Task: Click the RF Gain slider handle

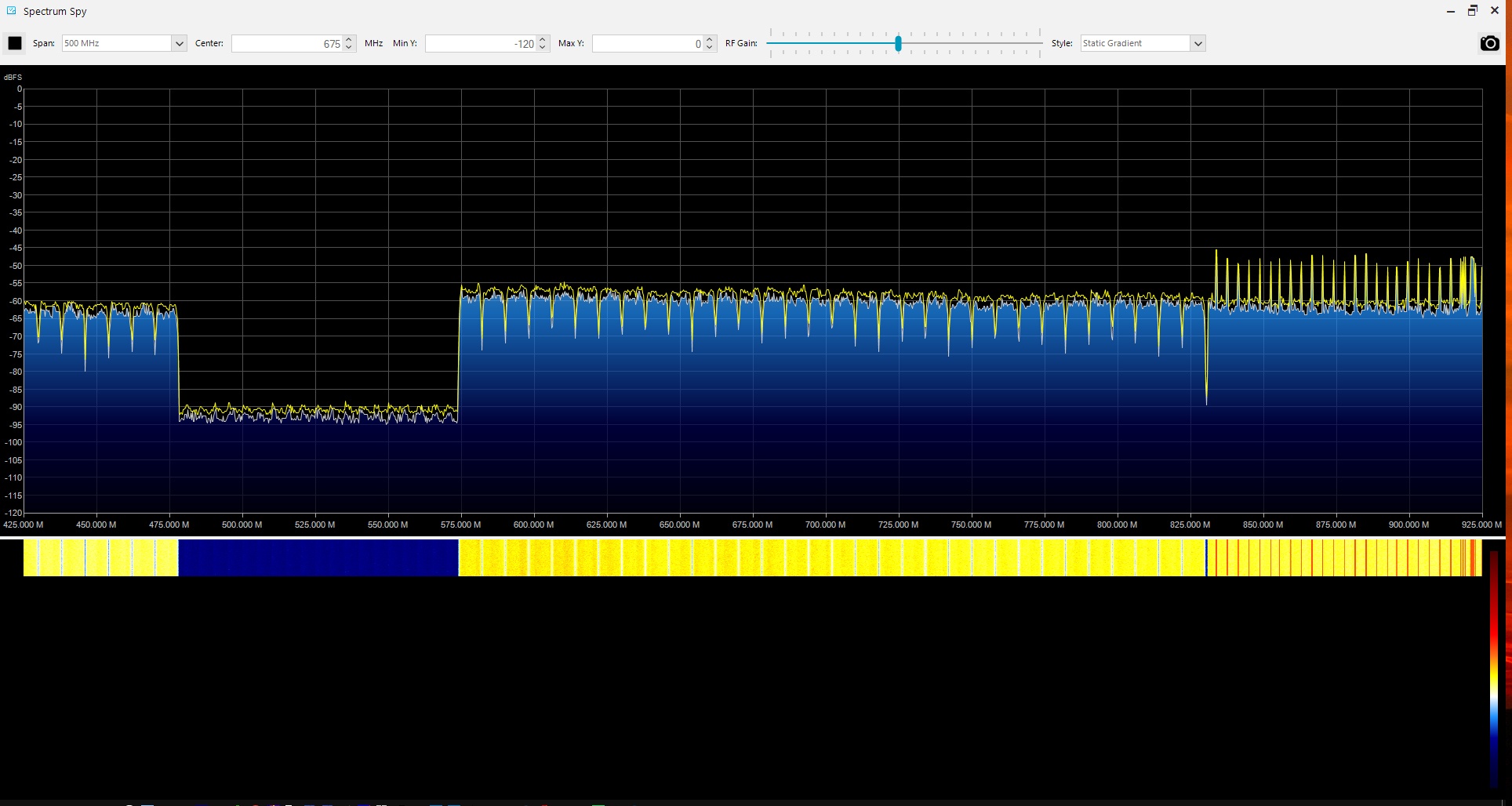Action: pyautogui.click(x=898, y=43)
